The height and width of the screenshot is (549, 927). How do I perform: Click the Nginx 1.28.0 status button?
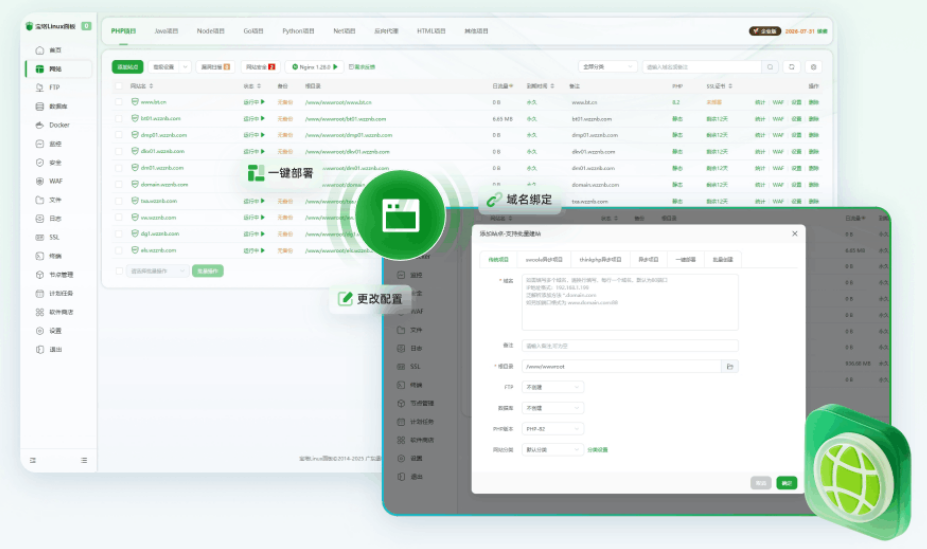click(315, 67)
